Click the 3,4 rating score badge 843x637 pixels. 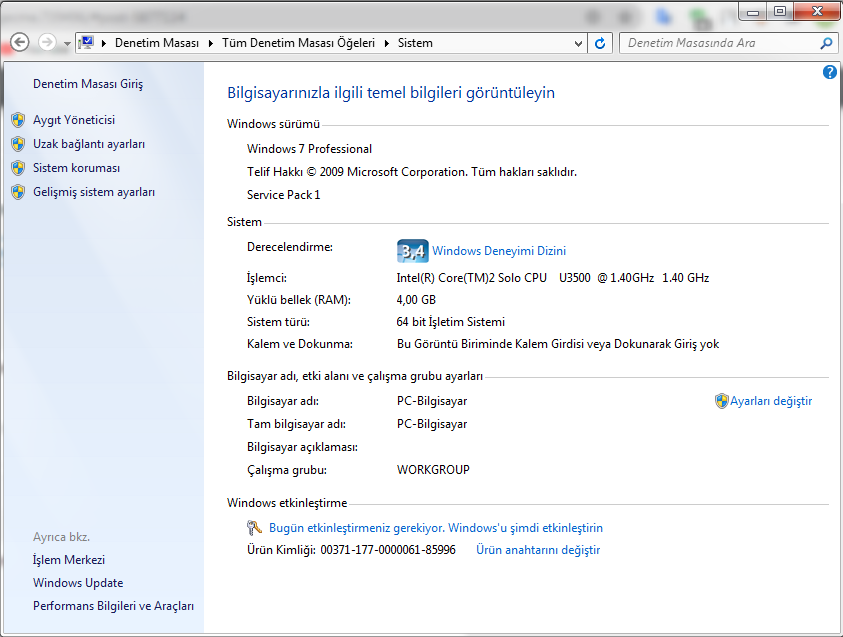tap(412, 251)
